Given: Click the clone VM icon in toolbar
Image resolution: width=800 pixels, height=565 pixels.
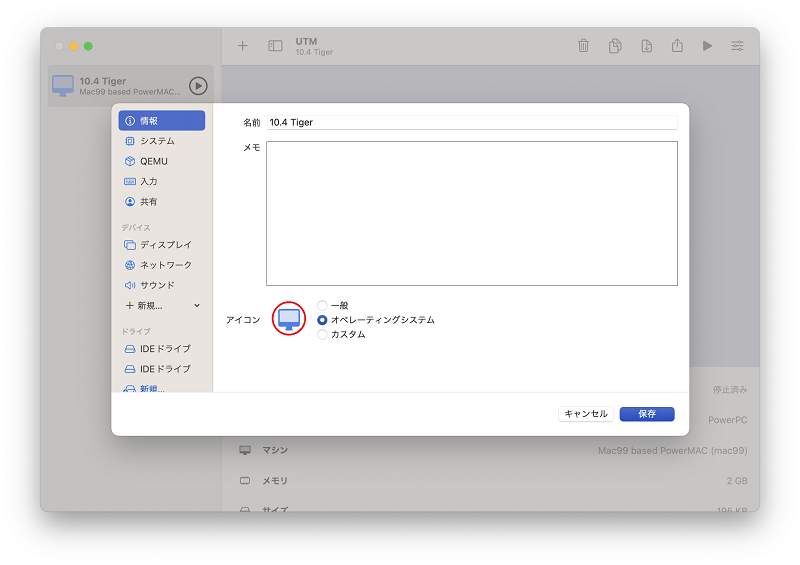Looking at the screenshot, I should 615,46.
